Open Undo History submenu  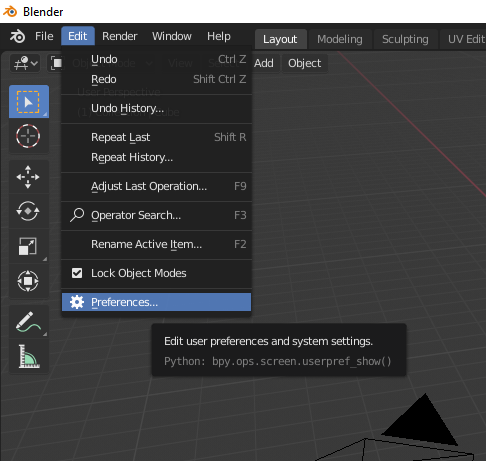156,108
